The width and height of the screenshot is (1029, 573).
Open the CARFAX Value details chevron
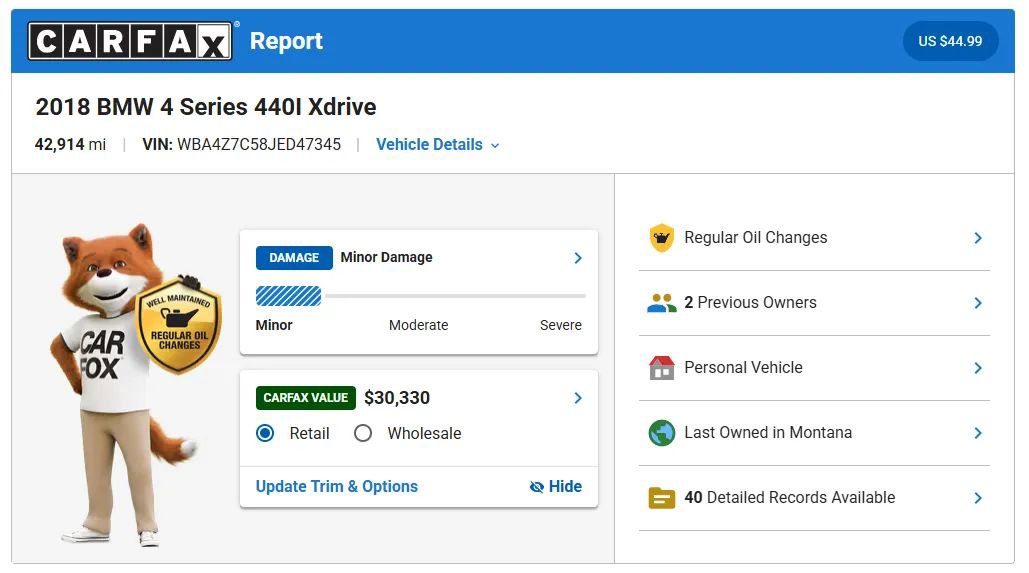pyautogui.click(x=578, y=398)
